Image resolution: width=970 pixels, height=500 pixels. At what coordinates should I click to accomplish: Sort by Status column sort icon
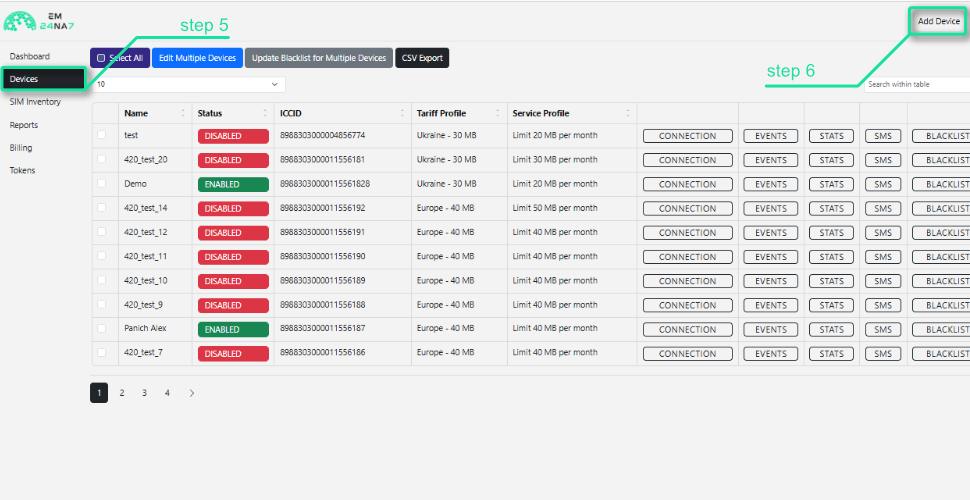[x=265, y=113]
